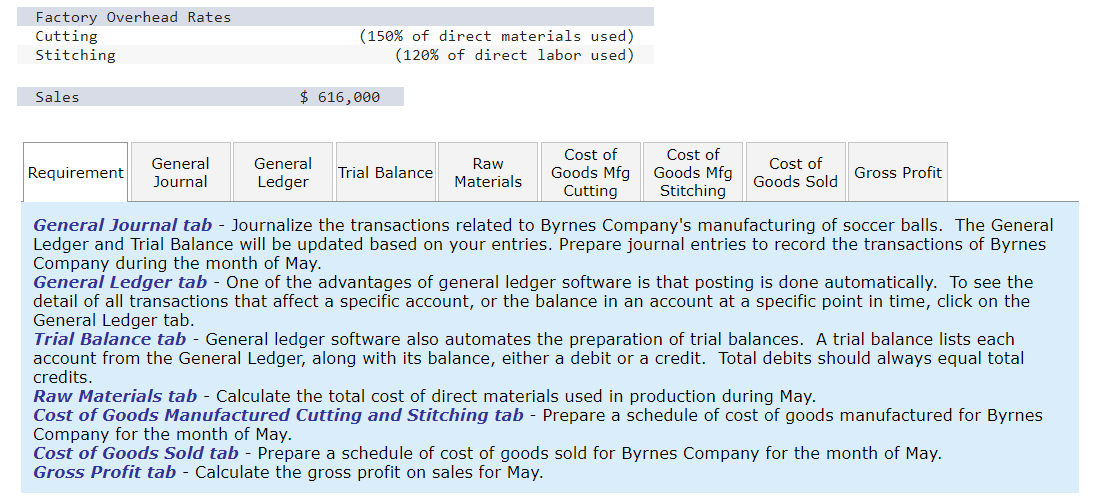Click '(150% of direct materials used)' text
This screenshot has height=502, width=1100.
pyautogui.click(x=497, y=36)
